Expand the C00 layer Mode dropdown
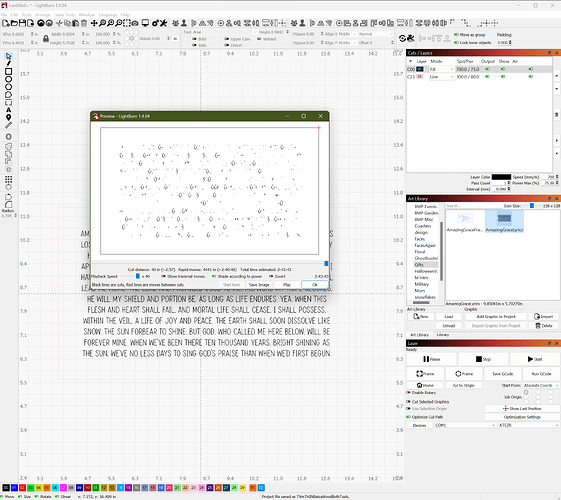Image resolution: width=561 pixels, height=500 pixels. point(441,69)
